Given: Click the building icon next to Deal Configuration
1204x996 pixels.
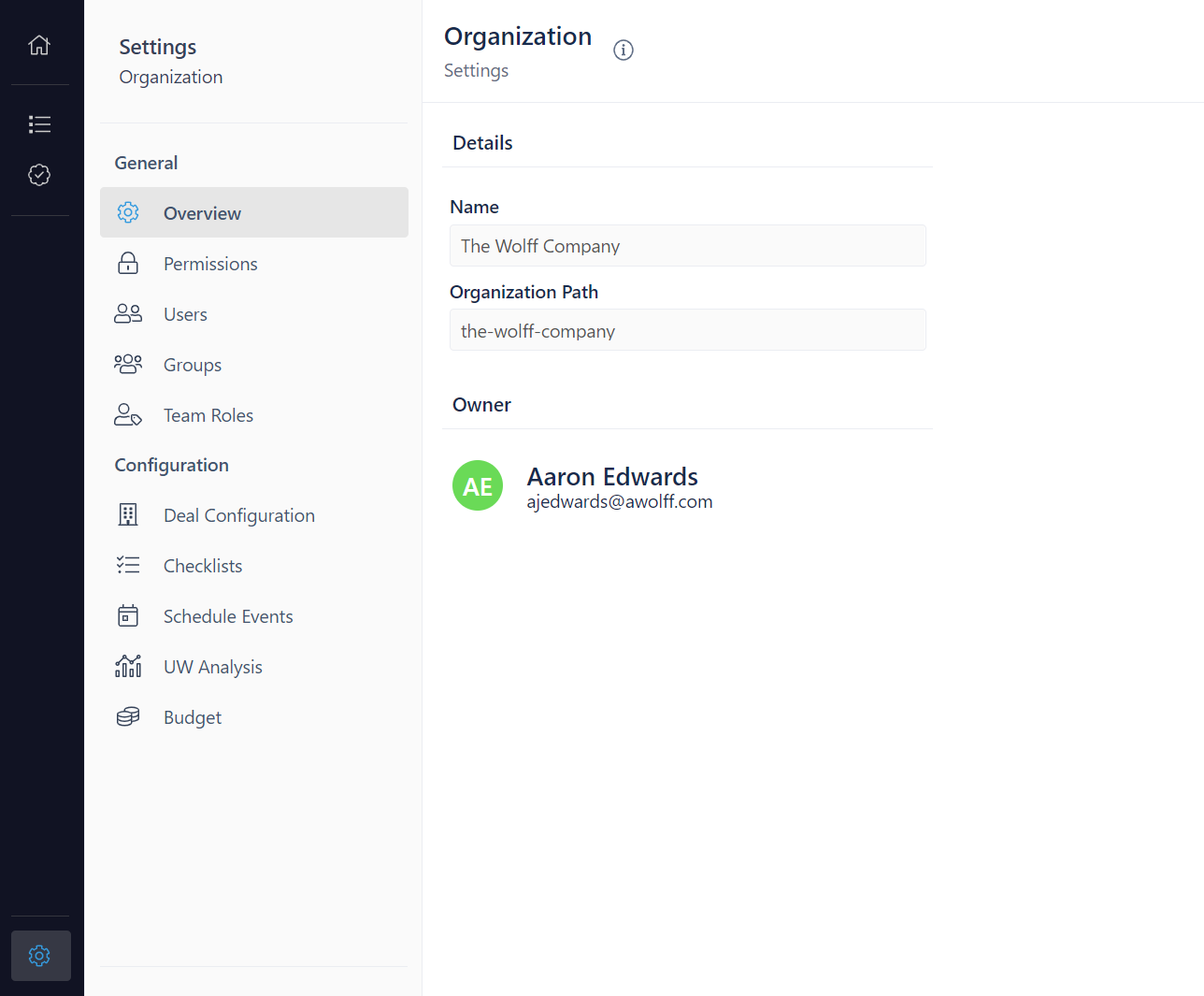Looking at the screenshot, I should click(128, 514).
